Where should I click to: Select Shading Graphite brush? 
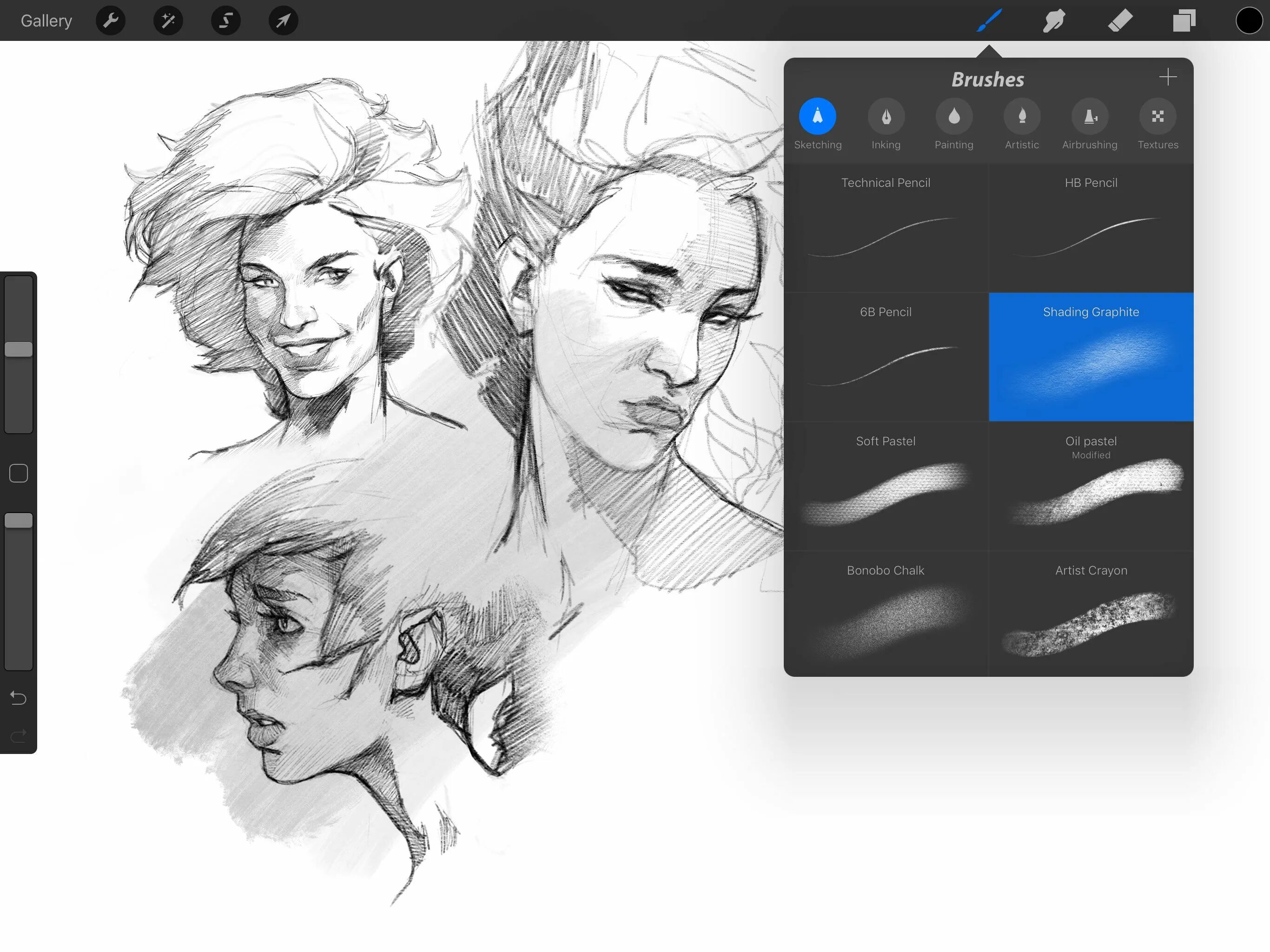[x=1091, y=356]
